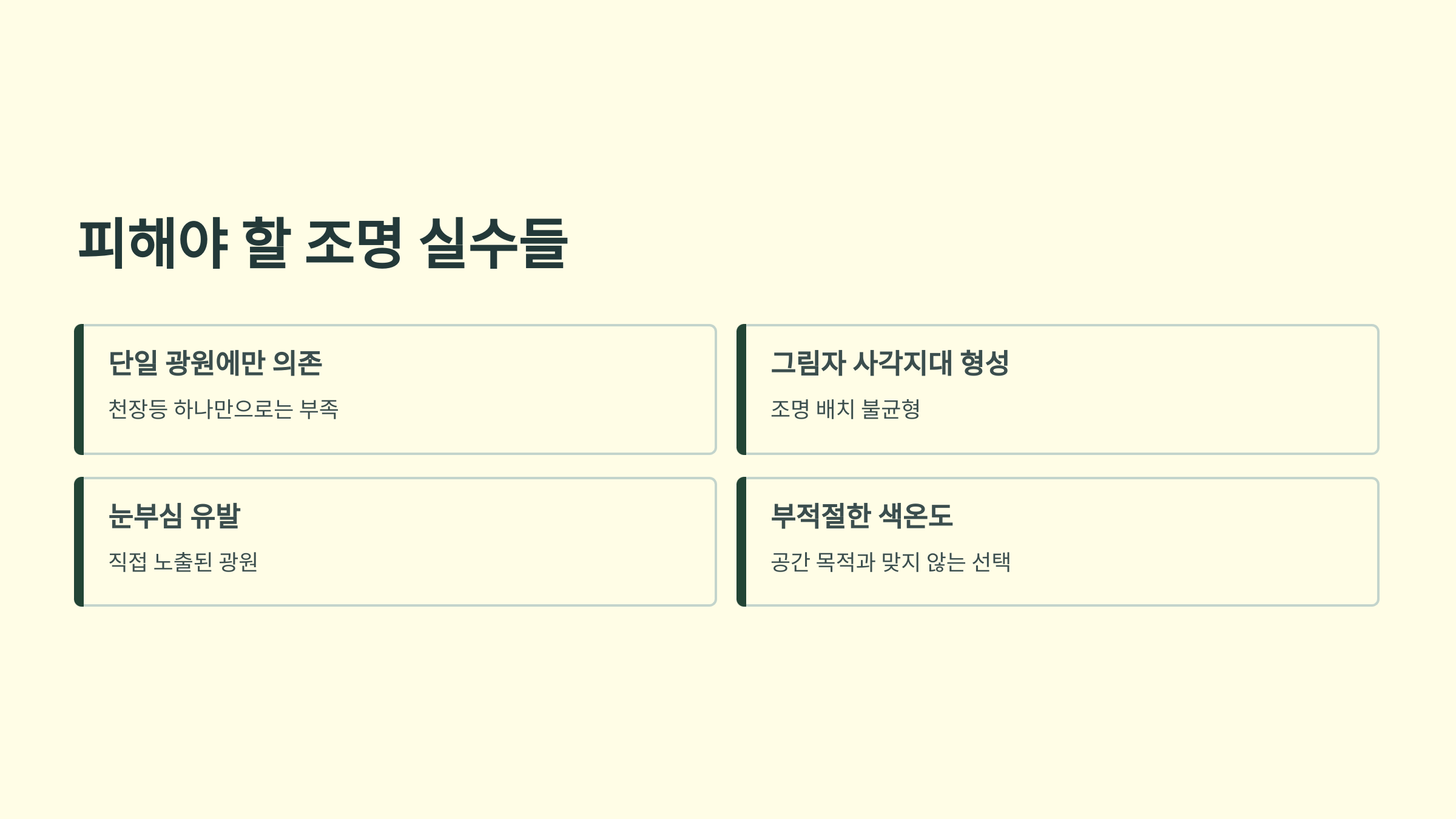Click the dark green bar of 단일 광원 card

79,389
